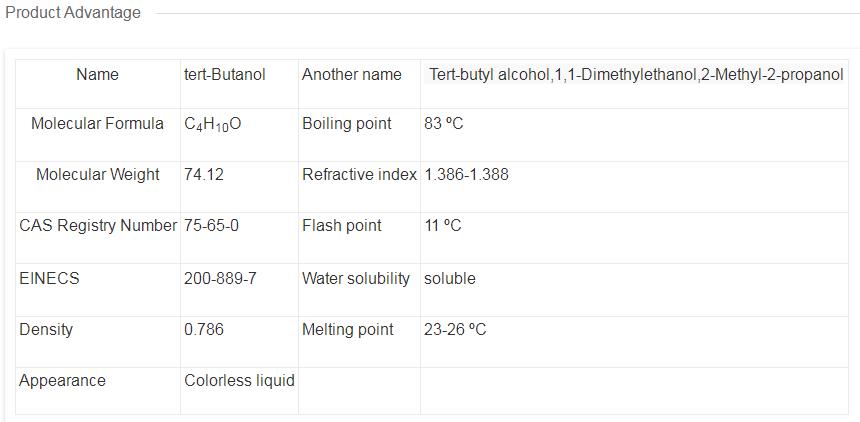Select the 83 ºC boiling point value
This screenshot has width=860, height=422.
(444, 124)
